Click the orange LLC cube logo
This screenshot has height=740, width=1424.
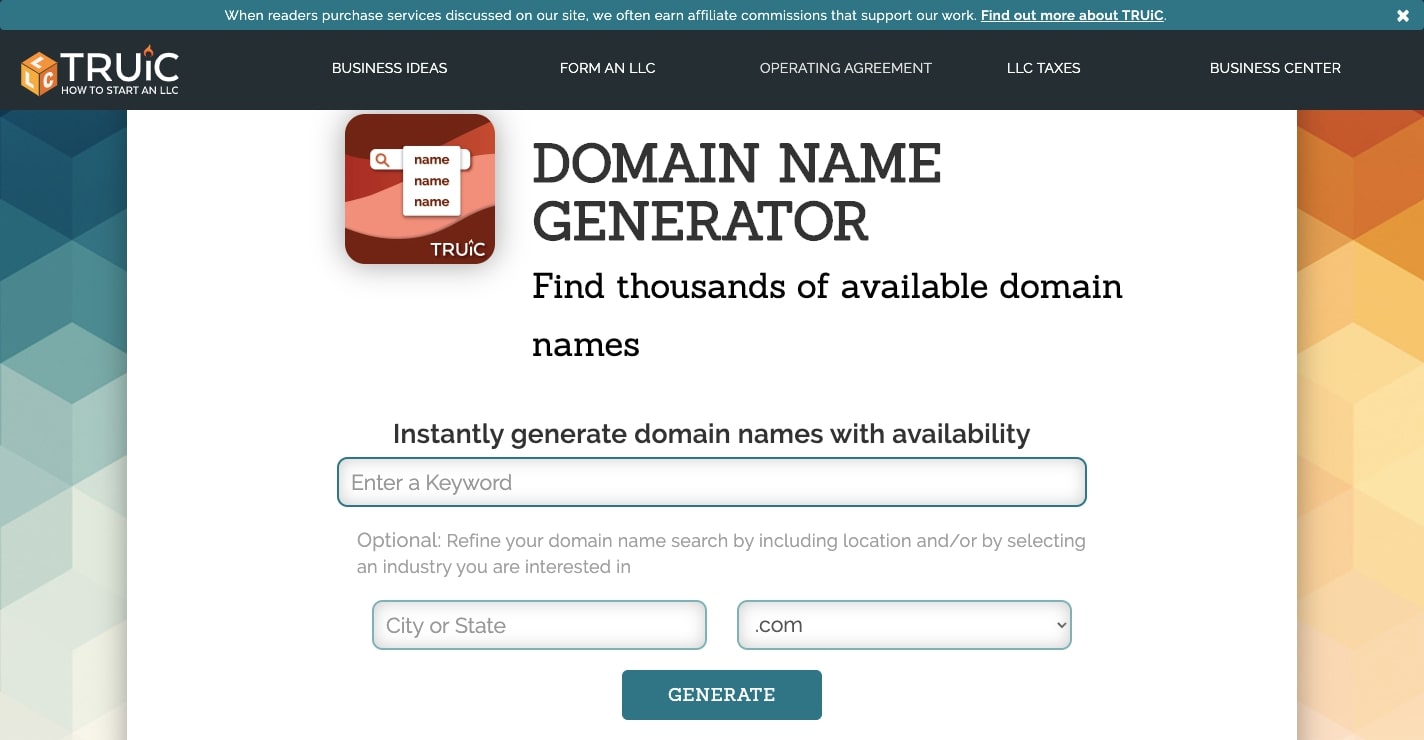click(x=39, y=74)
